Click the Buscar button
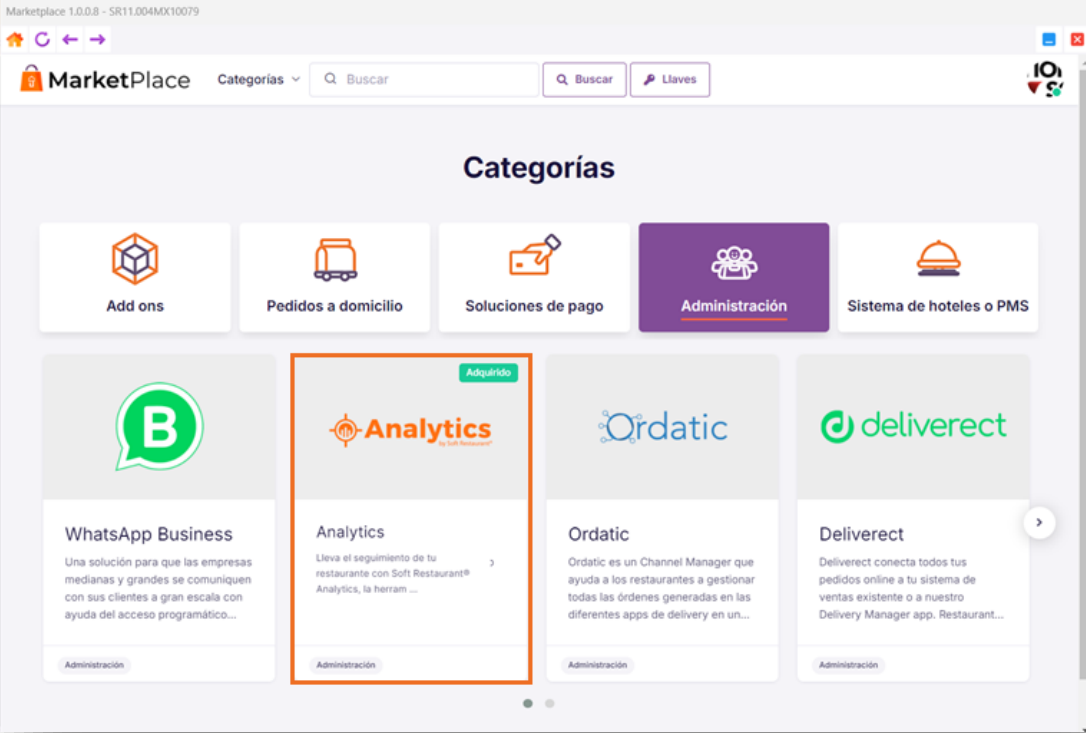This screenshot has height=733, width=1086. pyautogui.click(x=585, y=79)
